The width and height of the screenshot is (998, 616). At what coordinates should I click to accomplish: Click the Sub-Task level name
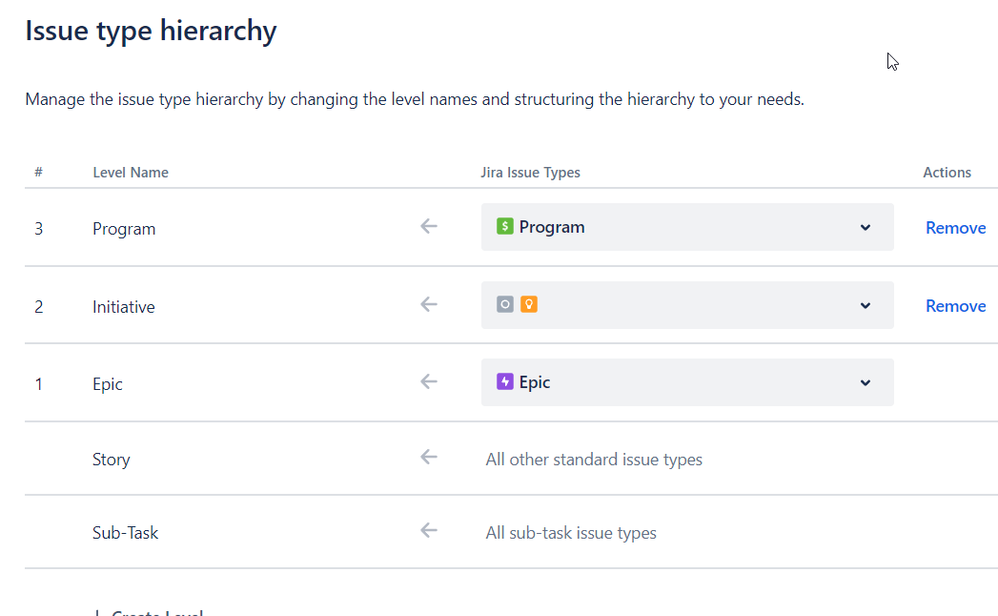[x=125, y=533]
